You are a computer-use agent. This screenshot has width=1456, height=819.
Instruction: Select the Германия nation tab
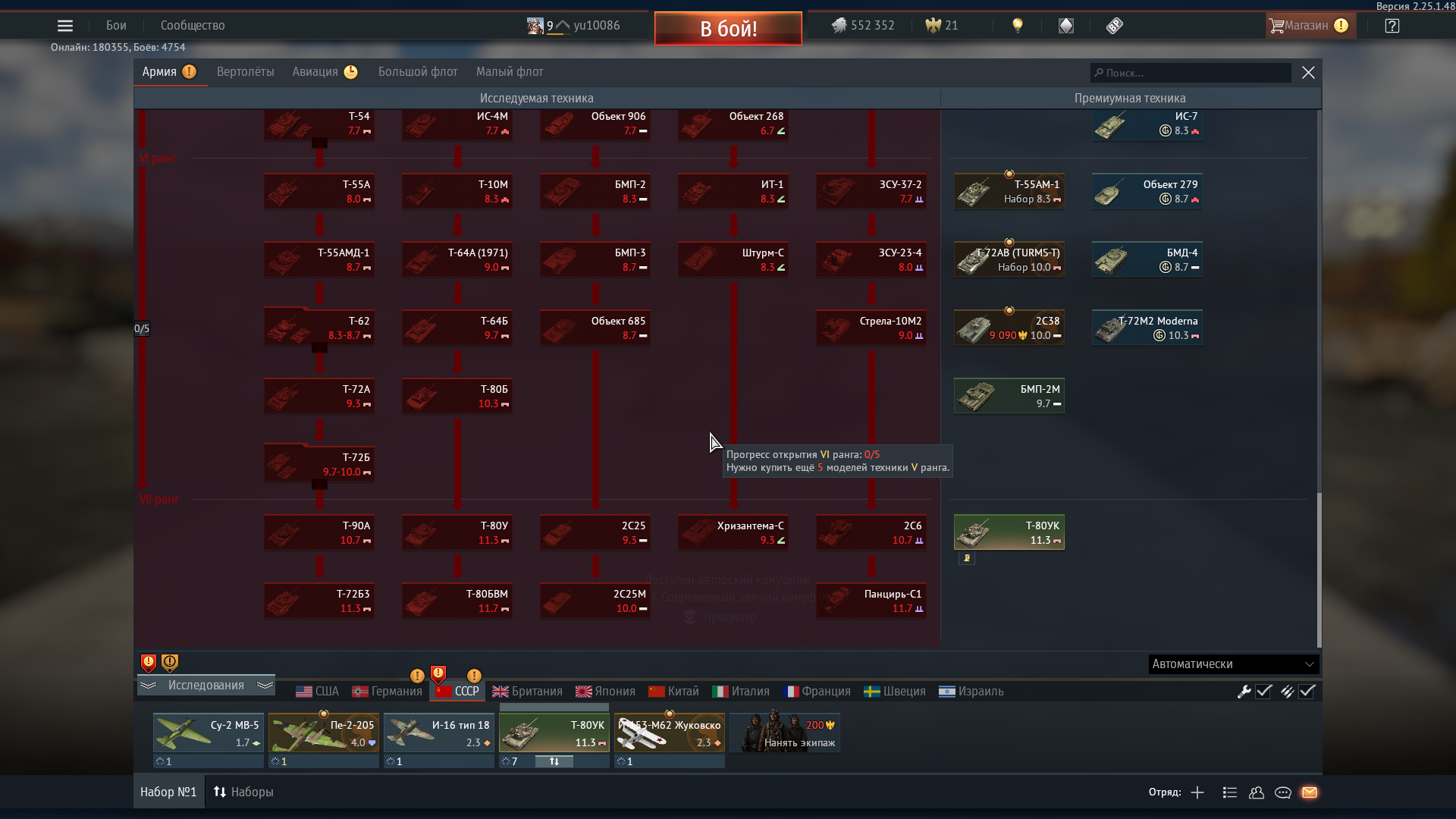coord(388,692)
